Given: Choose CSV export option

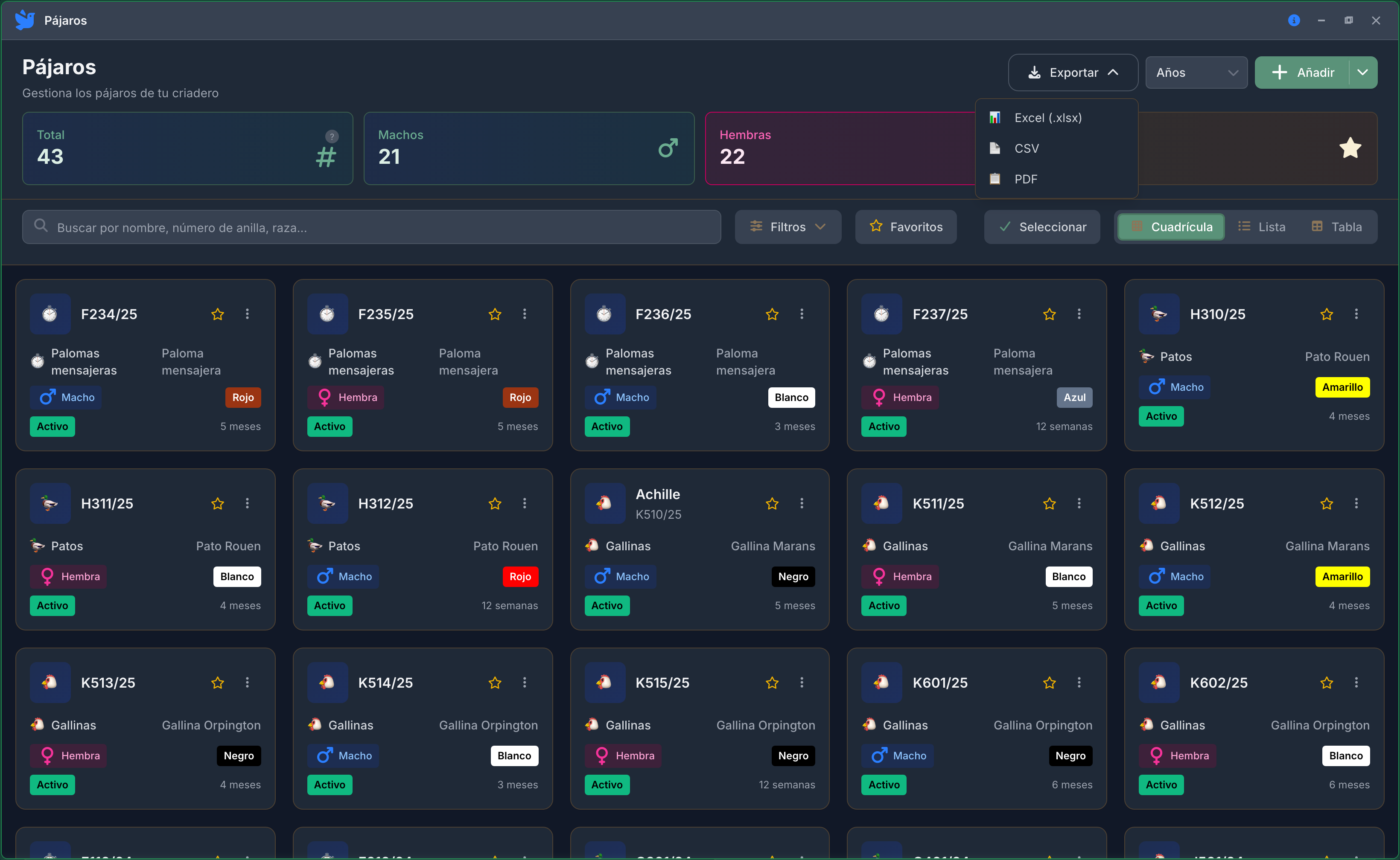Looking at the screenshot, I should point(1056,148).
